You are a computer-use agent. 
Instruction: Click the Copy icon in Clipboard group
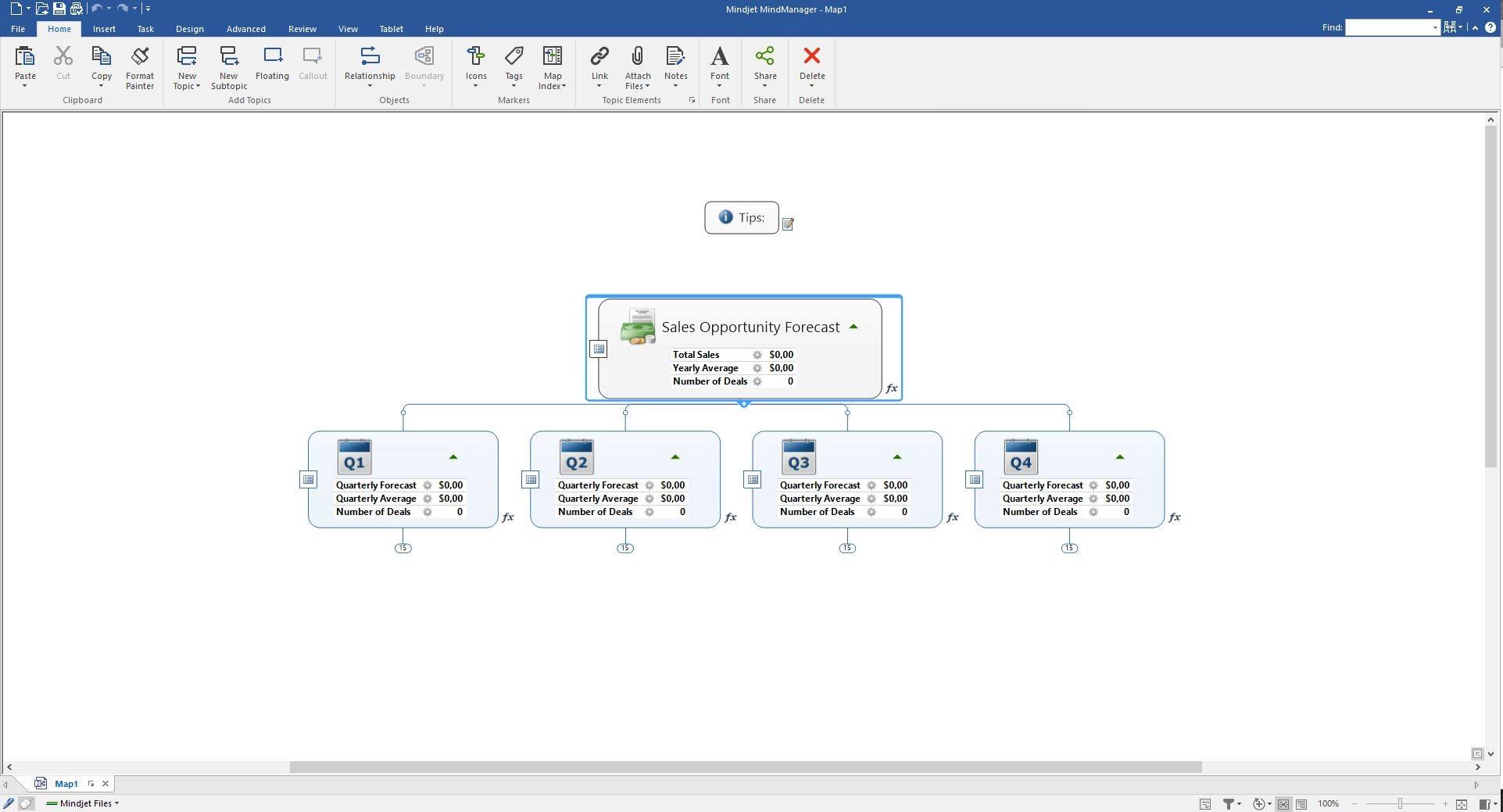pyautogui.click(x=101, y=56)
